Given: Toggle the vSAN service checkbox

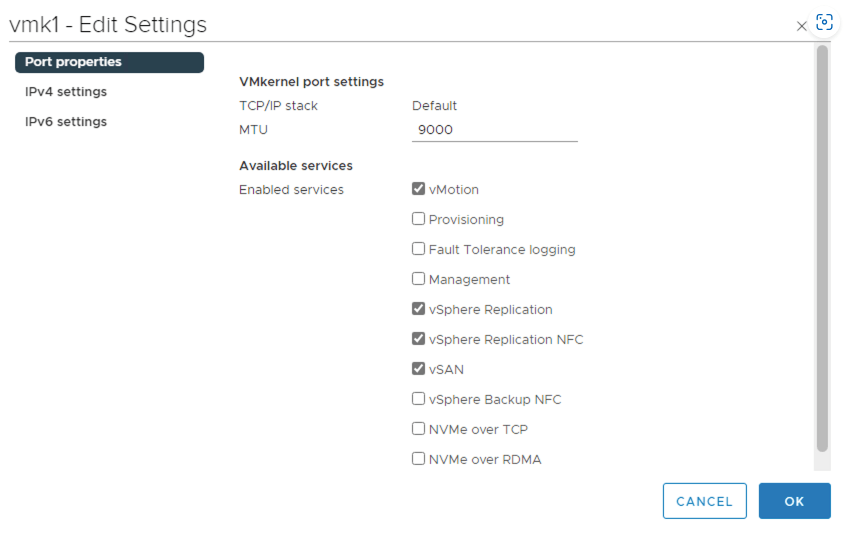Looking at the screenshot, I should click(419, 370).
